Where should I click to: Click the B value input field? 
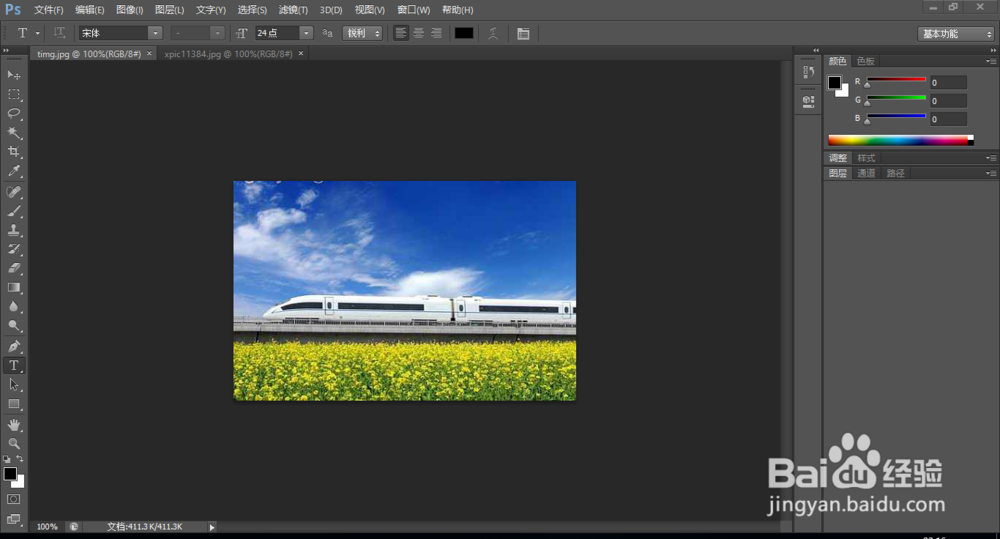click(x=948, y=119)
